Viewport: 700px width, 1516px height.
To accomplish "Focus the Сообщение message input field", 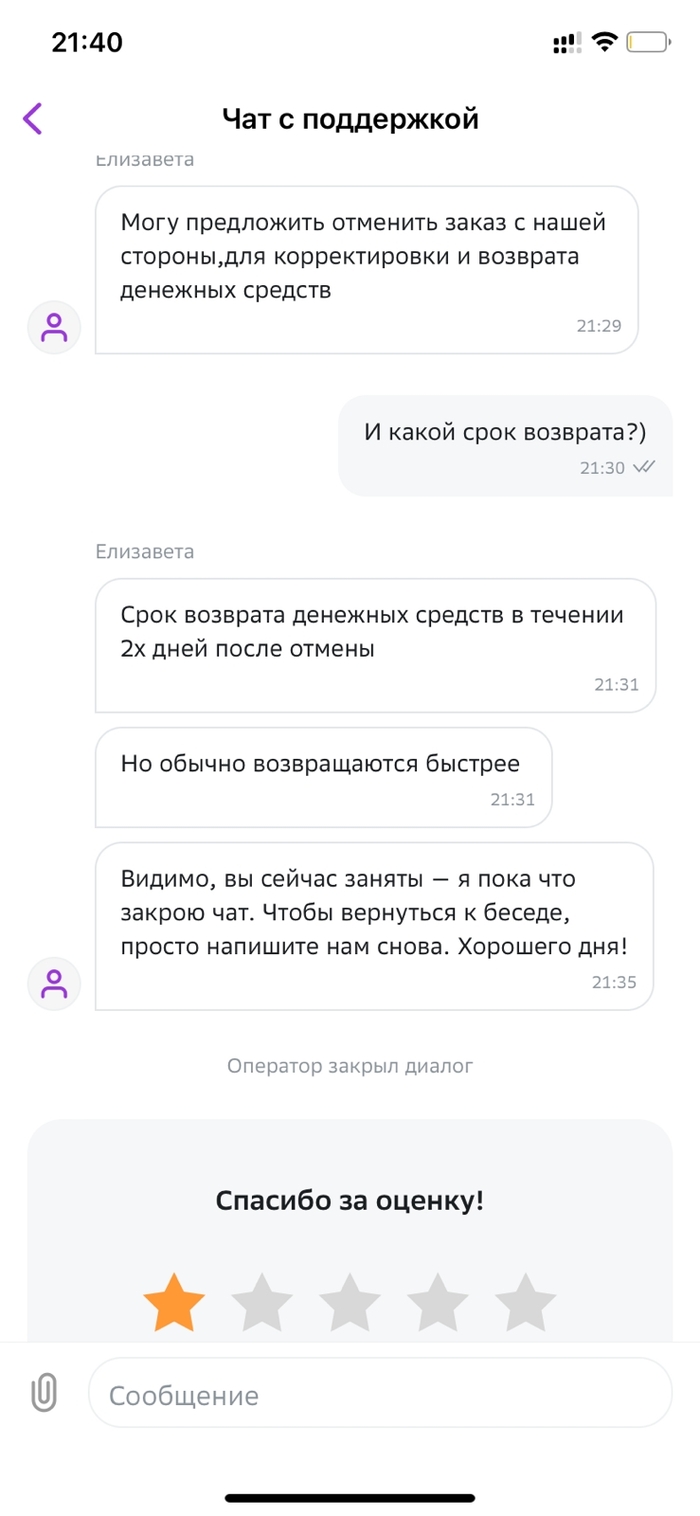I will tap(380, 1394).
